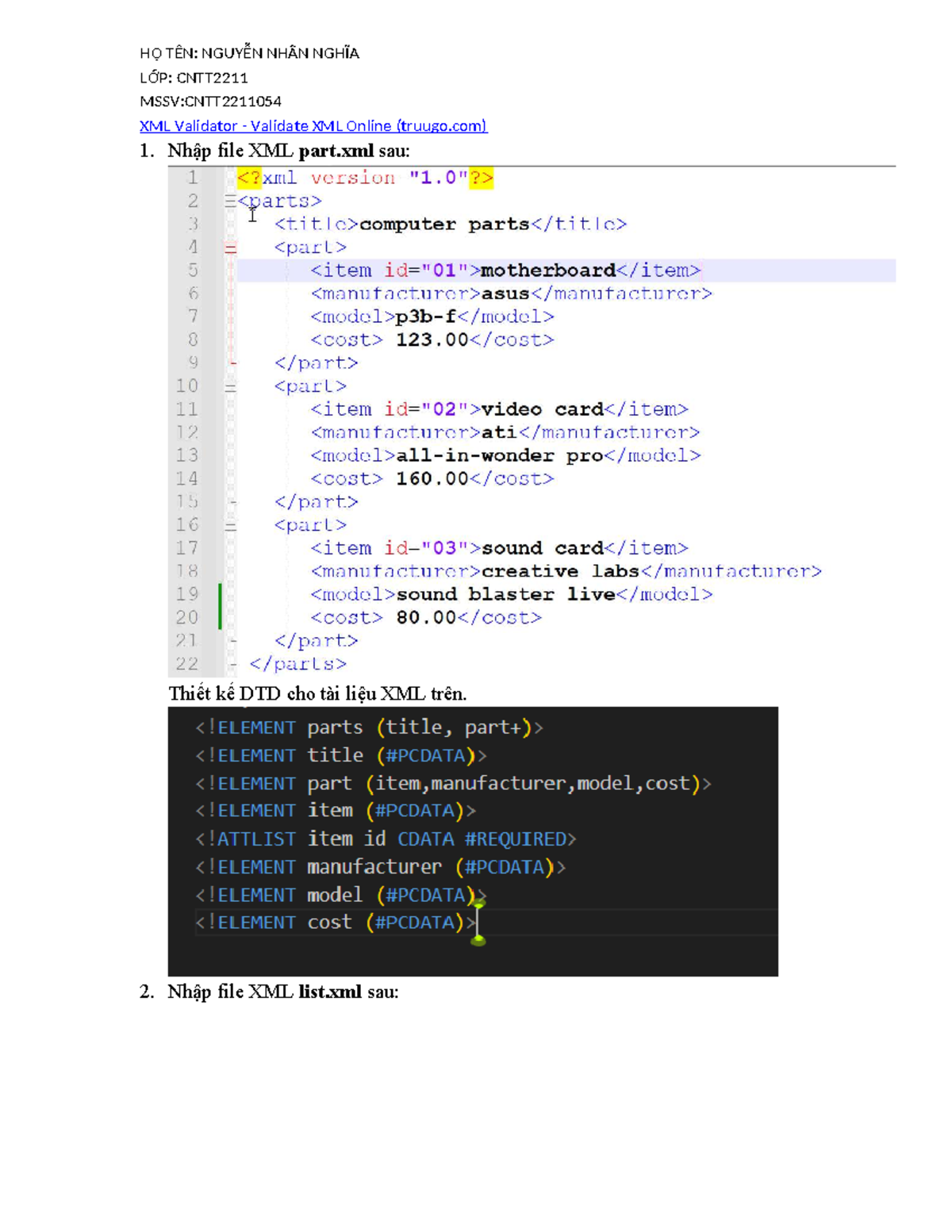Image resolution: width=952 pixels, height=1232 pixels.
Task: Click heading 'Nhập file XML list.xml sau:'
Action: (283, 992)
